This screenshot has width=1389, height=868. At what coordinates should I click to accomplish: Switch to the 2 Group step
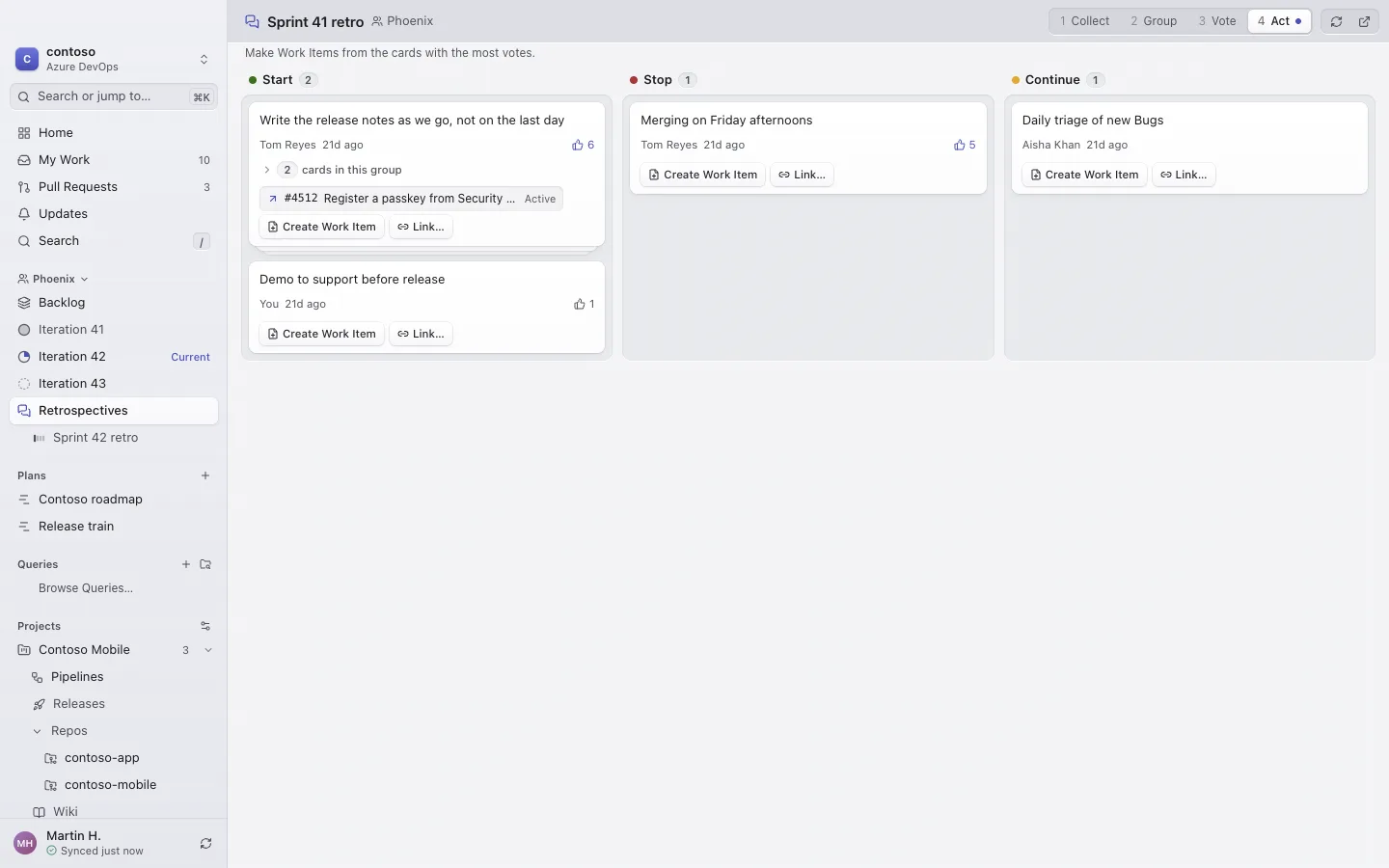[x=1154, y=21]
